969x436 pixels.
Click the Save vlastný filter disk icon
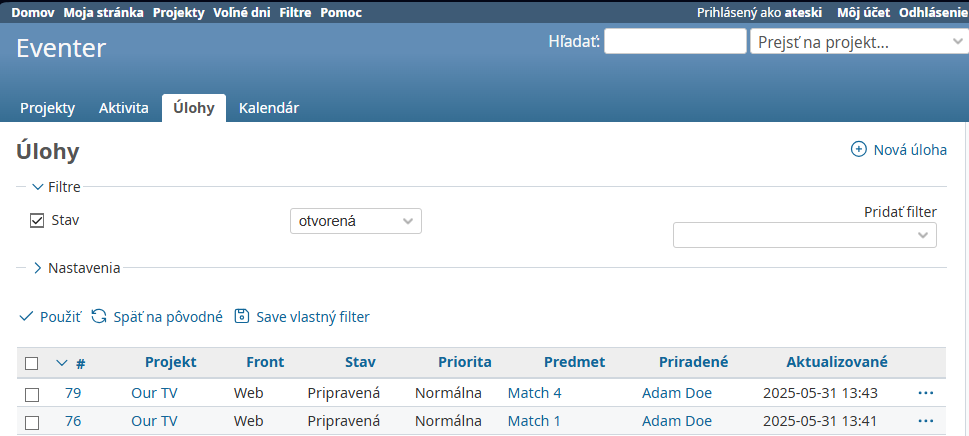coord(242,317)
